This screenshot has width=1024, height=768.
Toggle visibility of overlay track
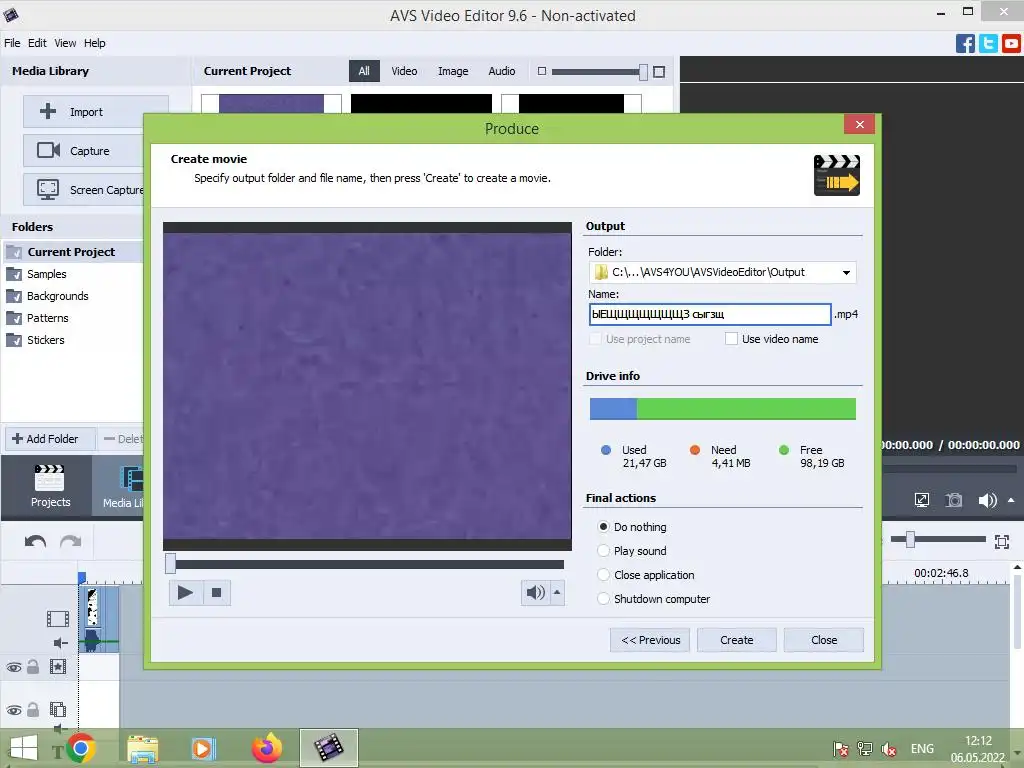(14, 710)
